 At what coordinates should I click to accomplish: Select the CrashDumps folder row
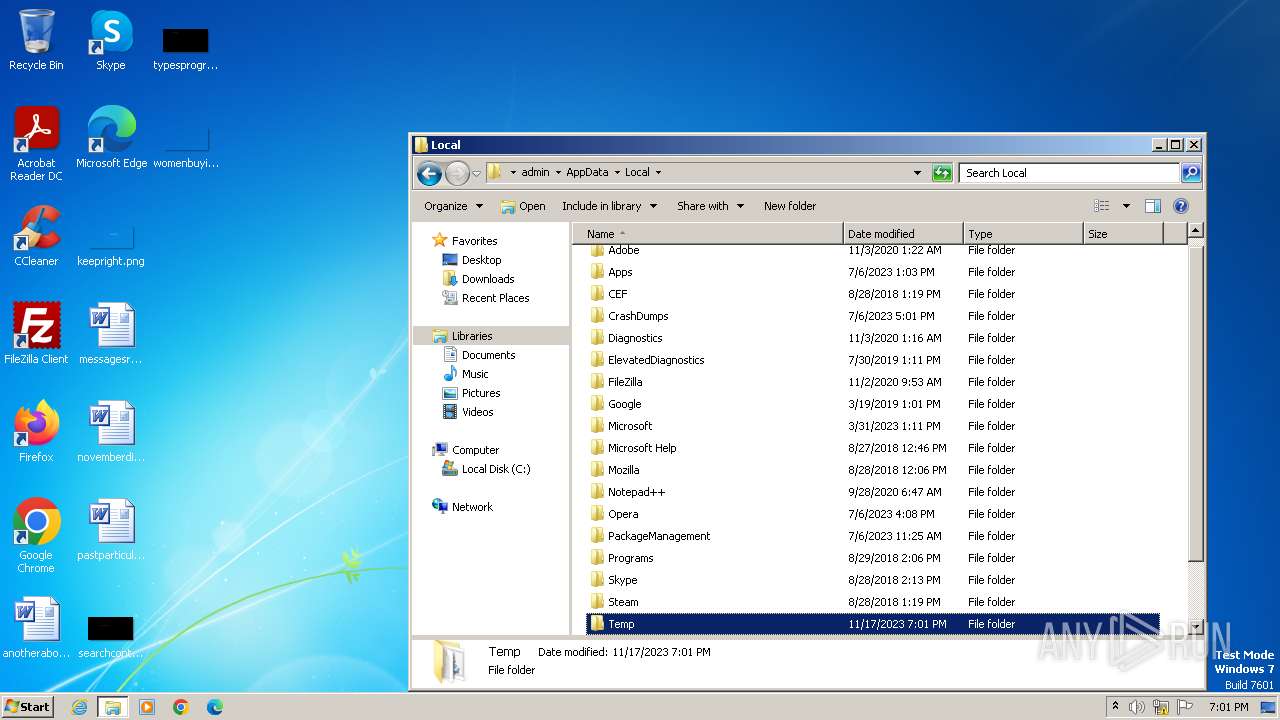click(x=872, y=316)
